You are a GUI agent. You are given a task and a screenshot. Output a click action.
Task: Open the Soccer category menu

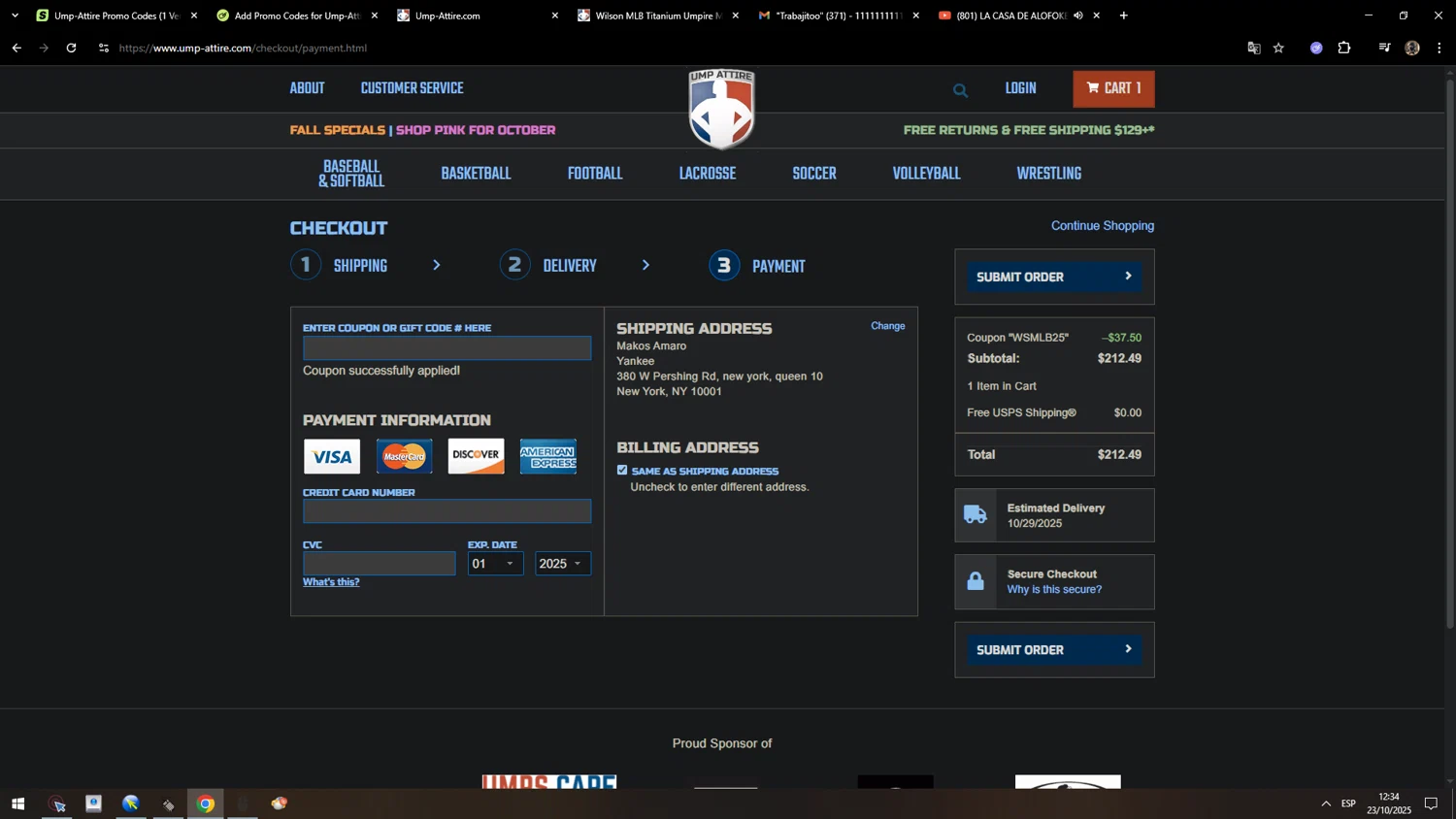click(x=814, y=175)
